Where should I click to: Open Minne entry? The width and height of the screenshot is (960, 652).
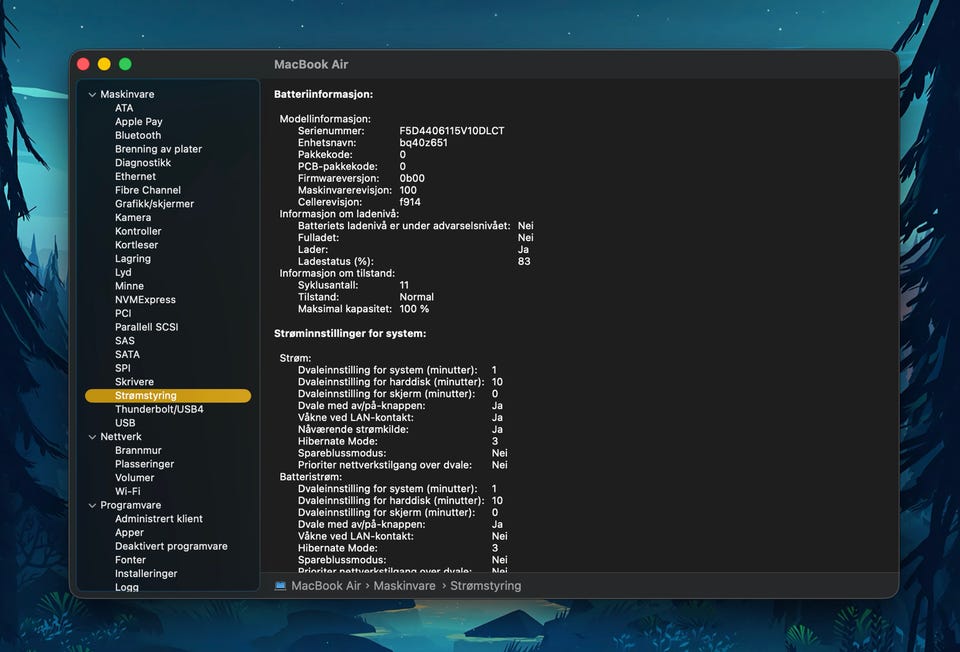pos(129,286)
